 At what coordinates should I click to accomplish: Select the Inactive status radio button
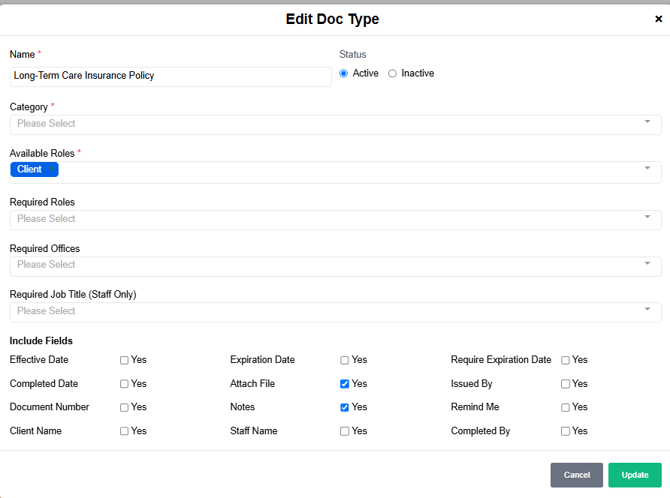[392, 74]
